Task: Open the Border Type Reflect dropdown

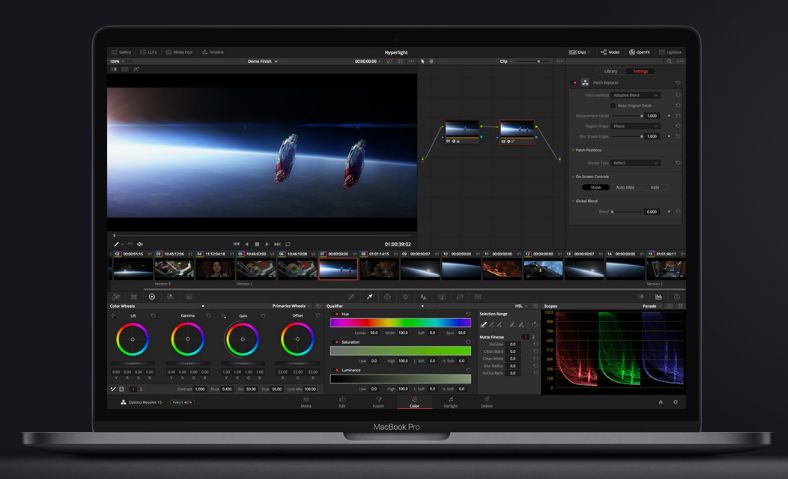Action: (635, 163)
